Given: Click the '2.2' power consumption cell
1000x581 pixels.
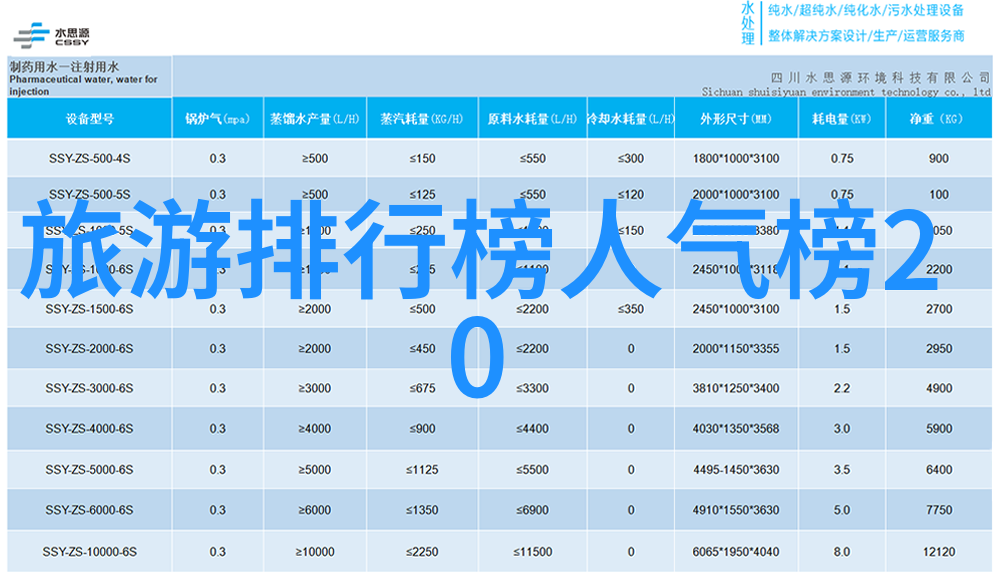Looking at the screenshot, I should (x=842, y=388).
